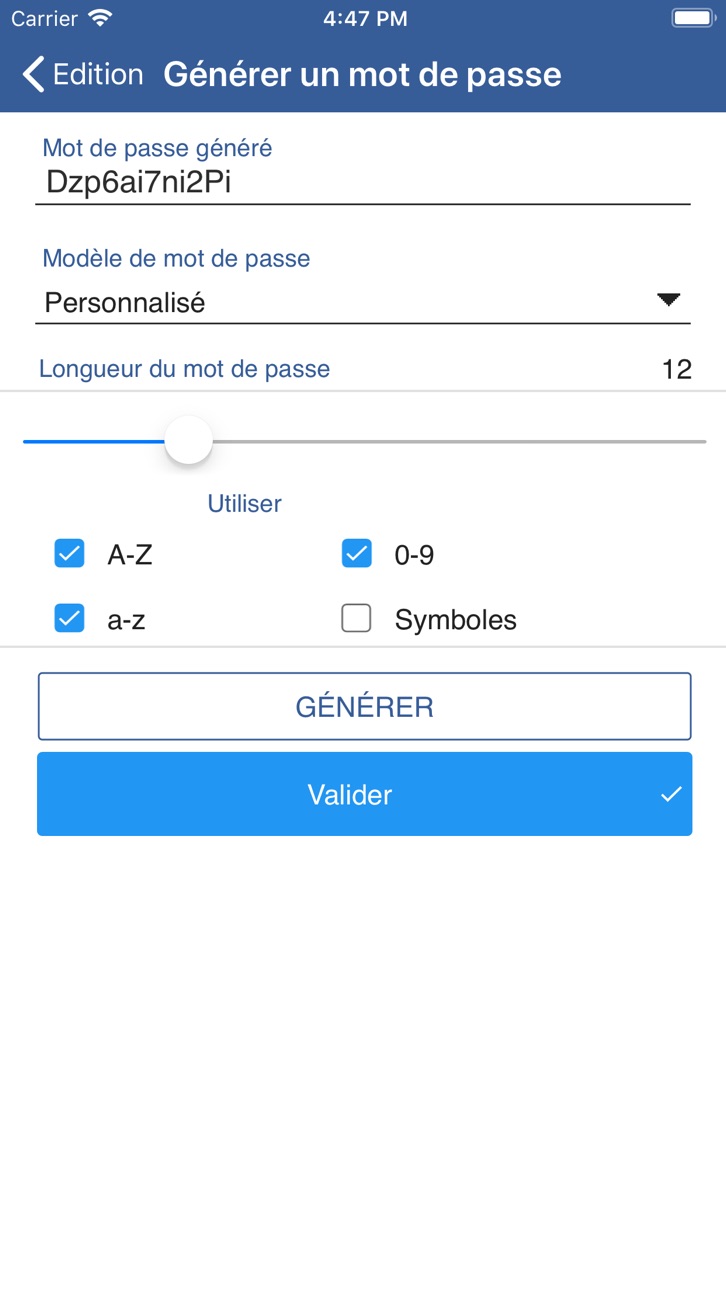
Task: Confirm with the Valider button
Action: 365,794
